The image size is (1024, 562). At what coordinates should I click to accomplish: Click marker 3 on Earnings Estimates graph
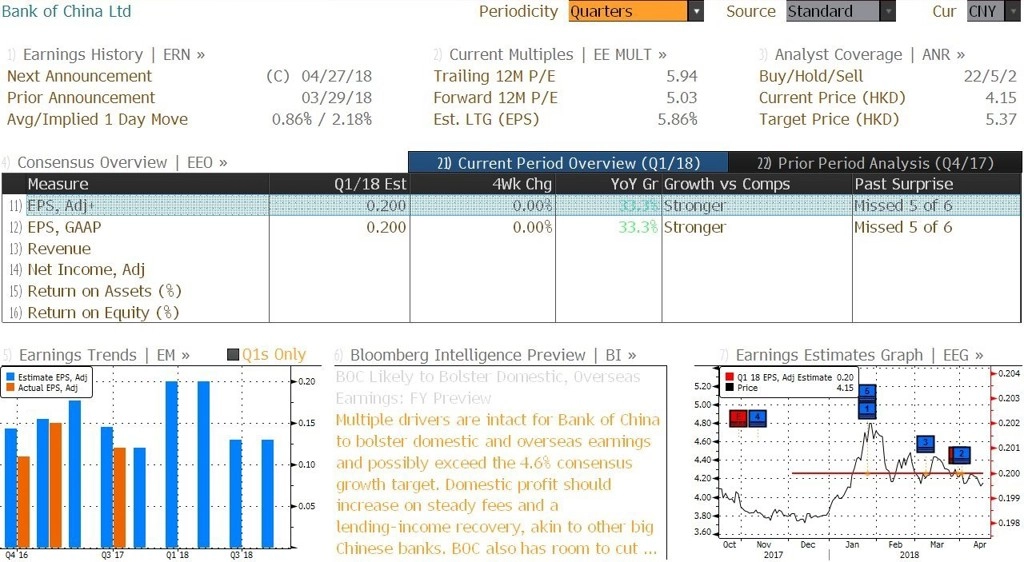[x=925, y=443]
